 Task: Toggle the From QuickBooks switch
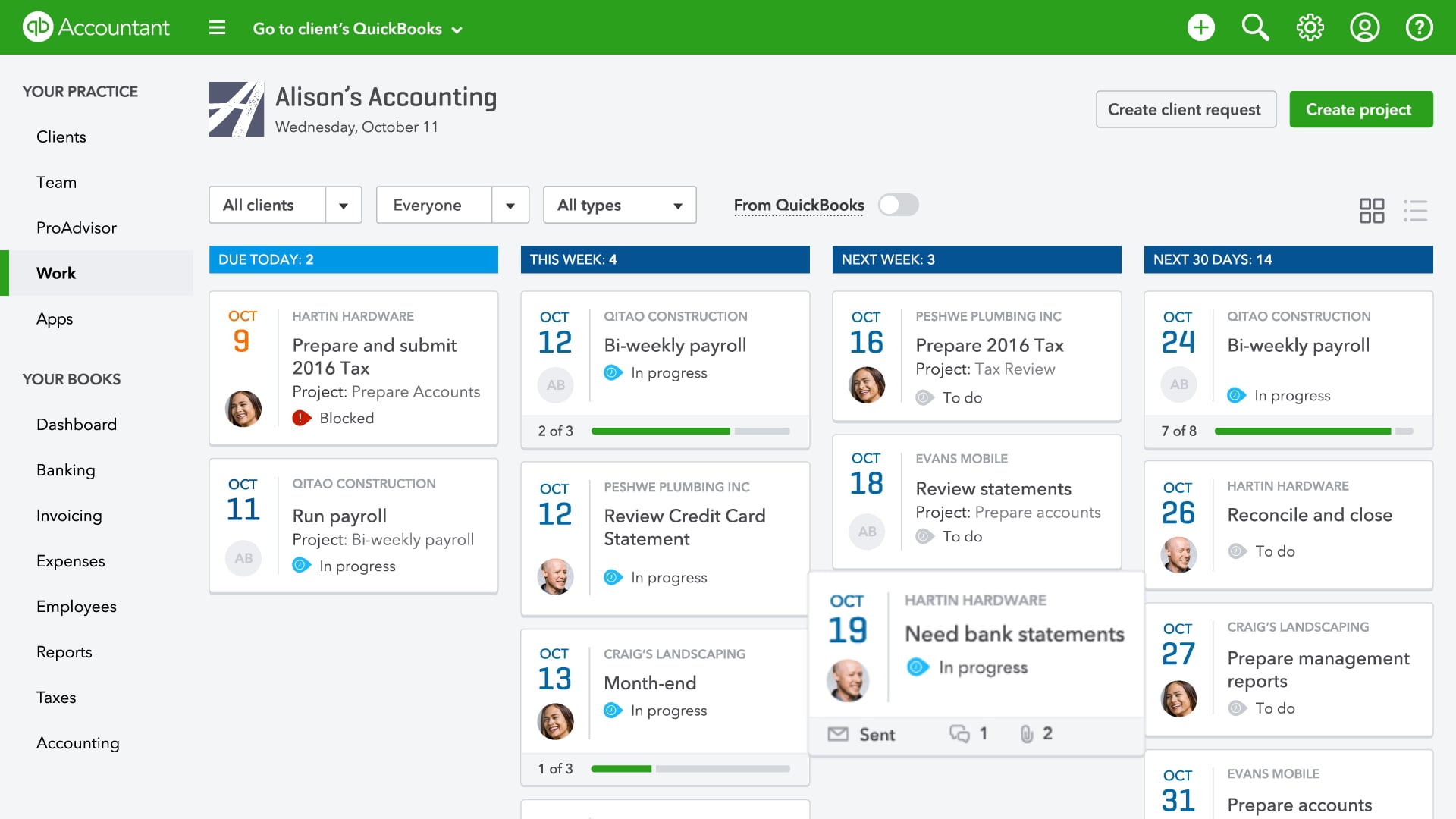tap(898, 205)
